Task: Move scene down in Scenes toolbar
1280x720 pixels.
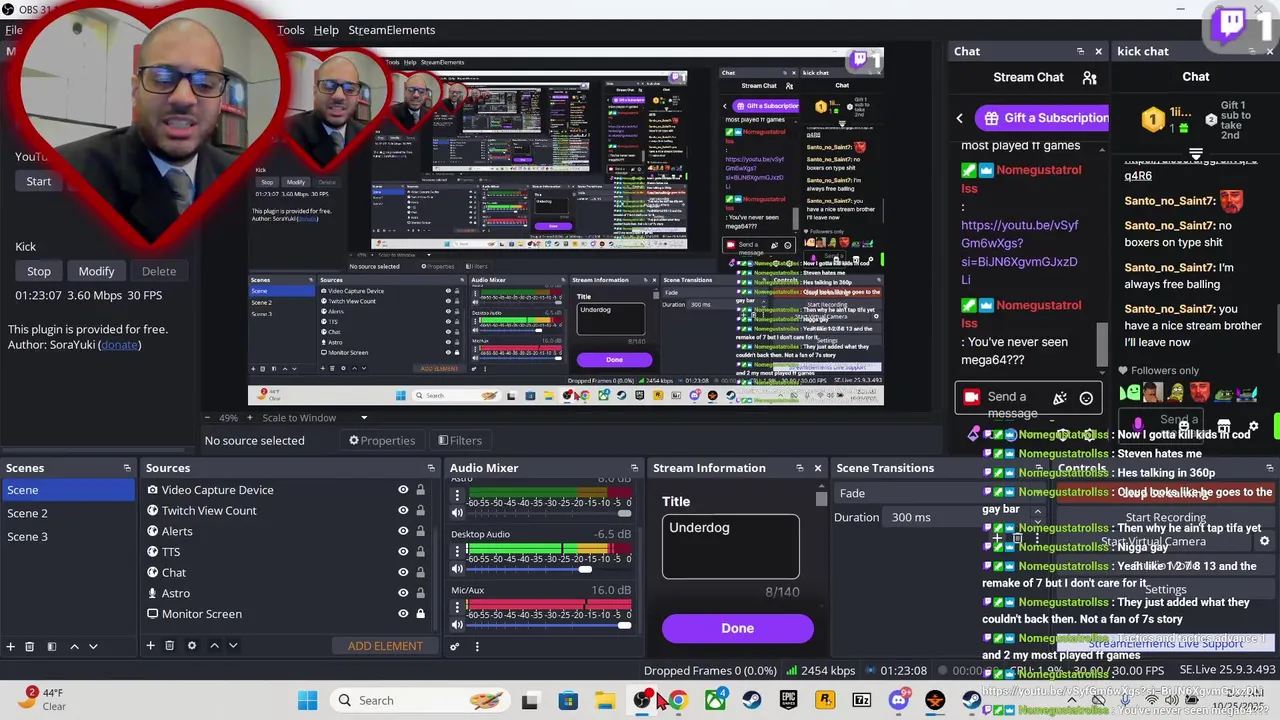Action: click(x=93, y=646)
